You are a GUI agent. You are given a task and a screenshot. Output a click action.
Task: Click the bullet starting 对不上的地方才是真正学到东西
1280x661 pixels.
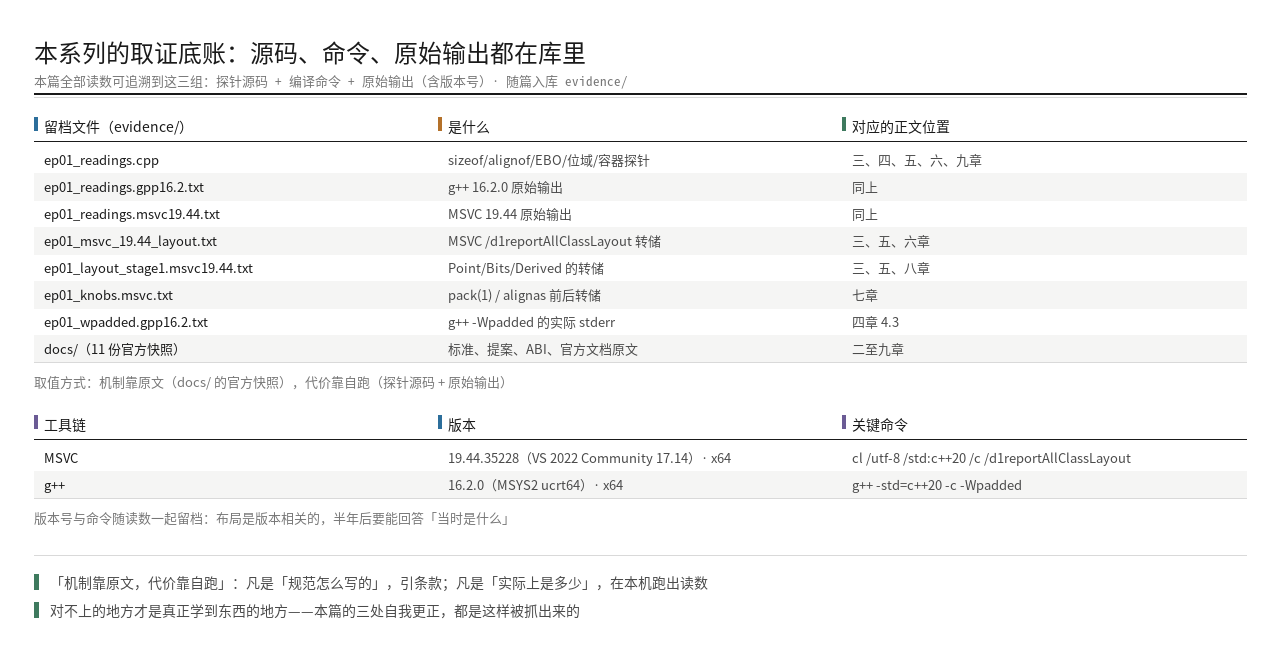point(315,610)
